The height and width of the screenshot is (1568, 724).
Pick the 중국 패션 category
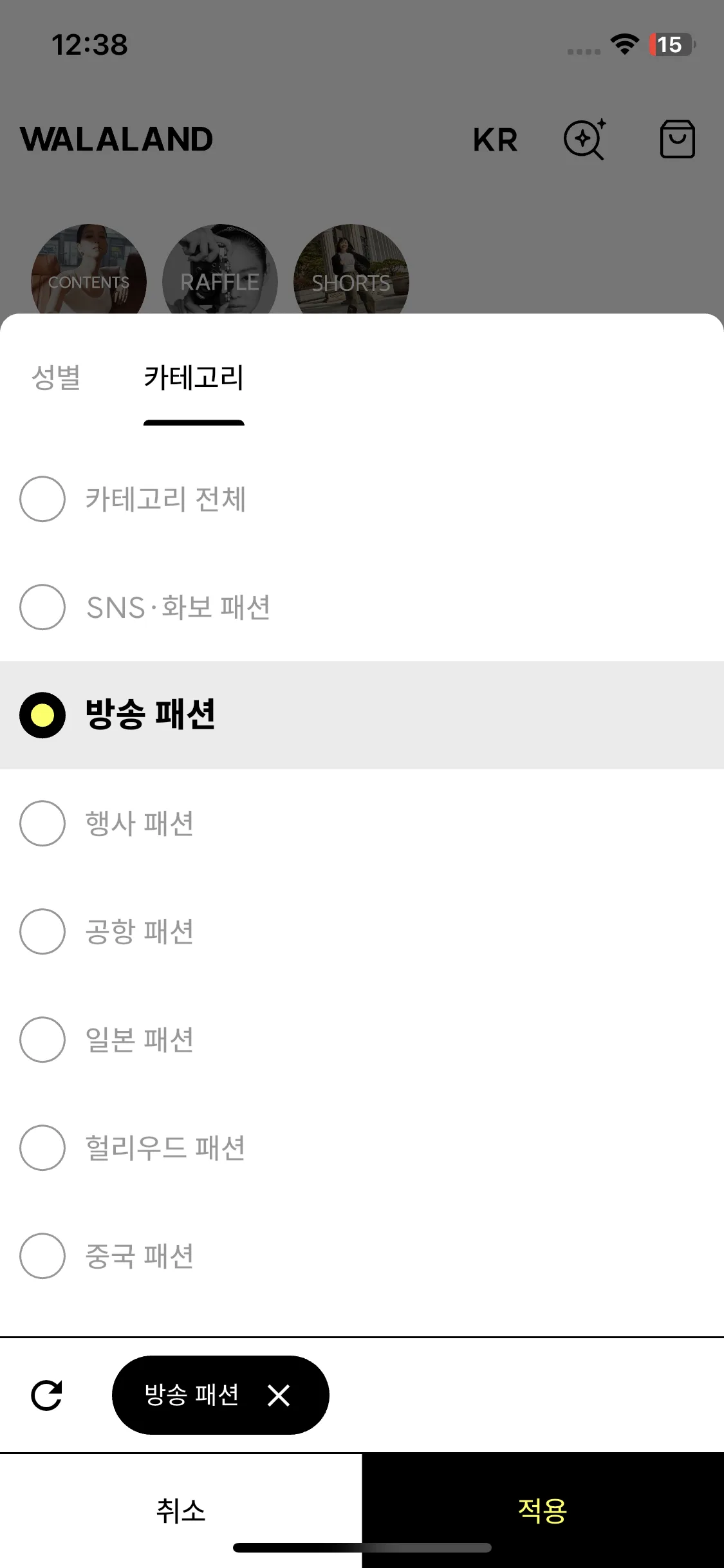[x=362, y=1256]
